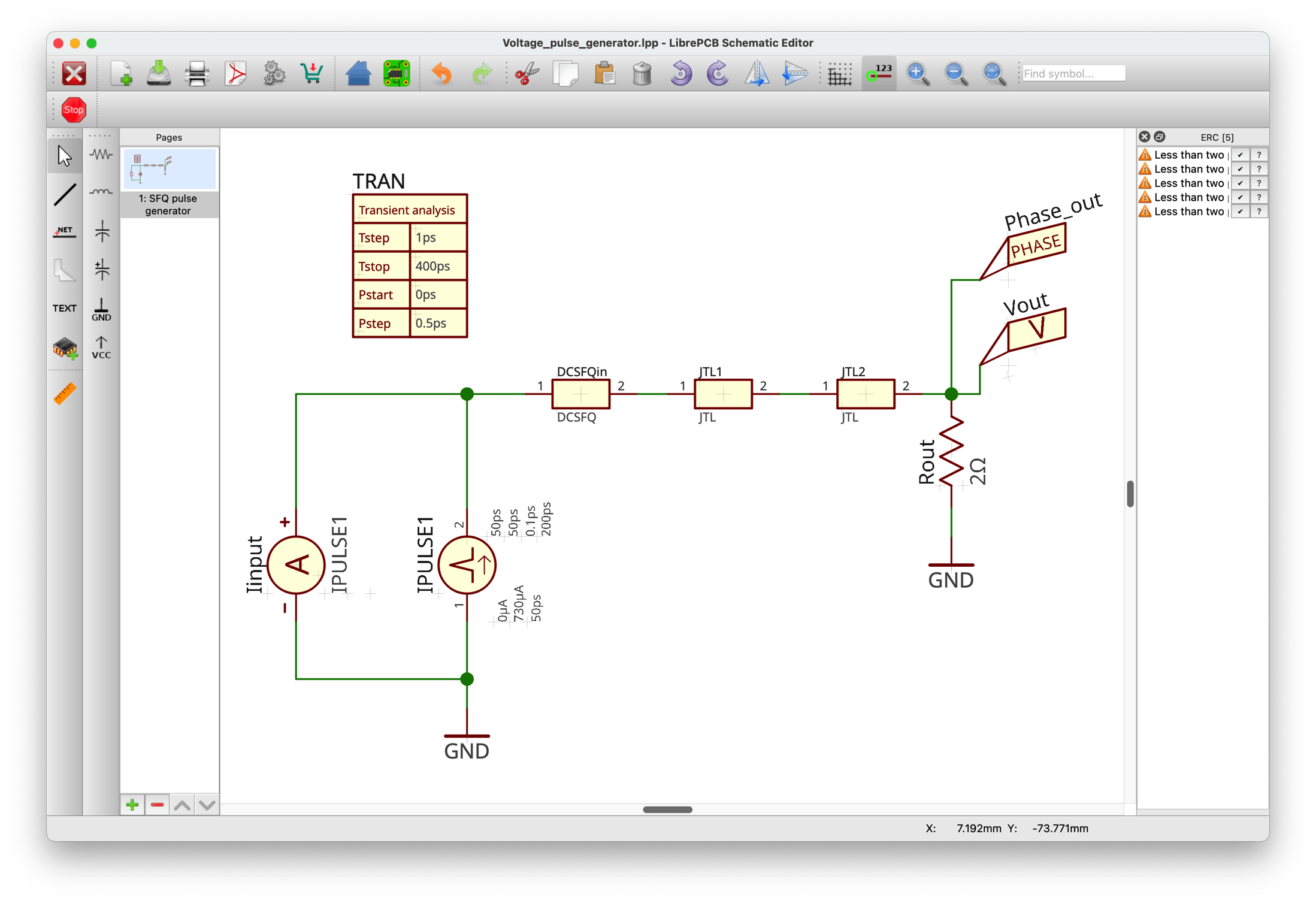Toggle pin numbers display button
This screenshot has width=1316, height=903.
pyautogui.click(x=879, y=74)
